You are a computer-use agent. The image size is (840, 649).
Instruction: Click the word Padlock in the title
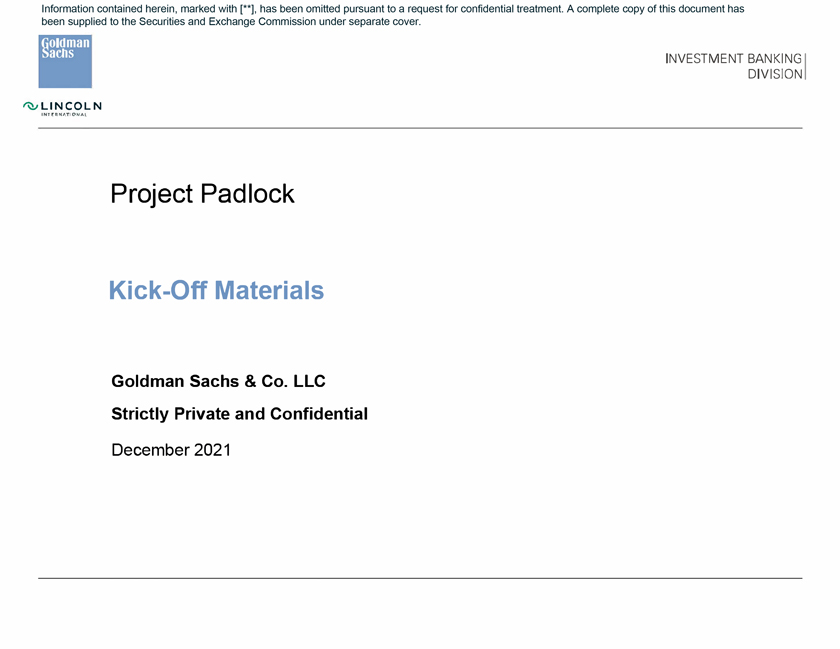coord(247,194)
